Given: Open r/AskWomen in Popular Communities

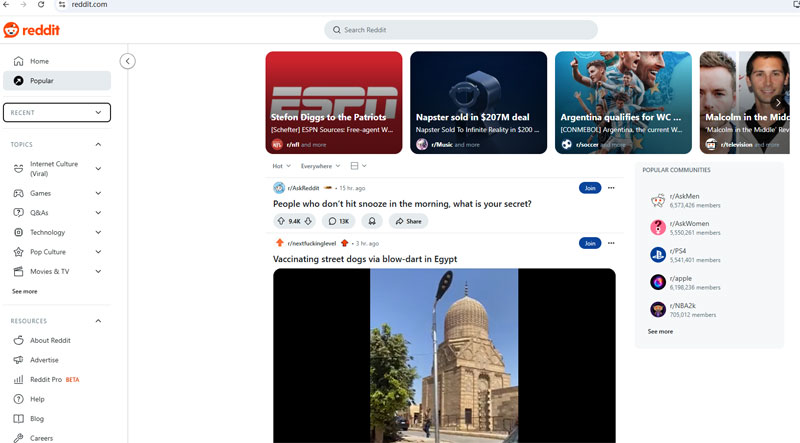Looking at the screenshot, I should pos(689,224).
